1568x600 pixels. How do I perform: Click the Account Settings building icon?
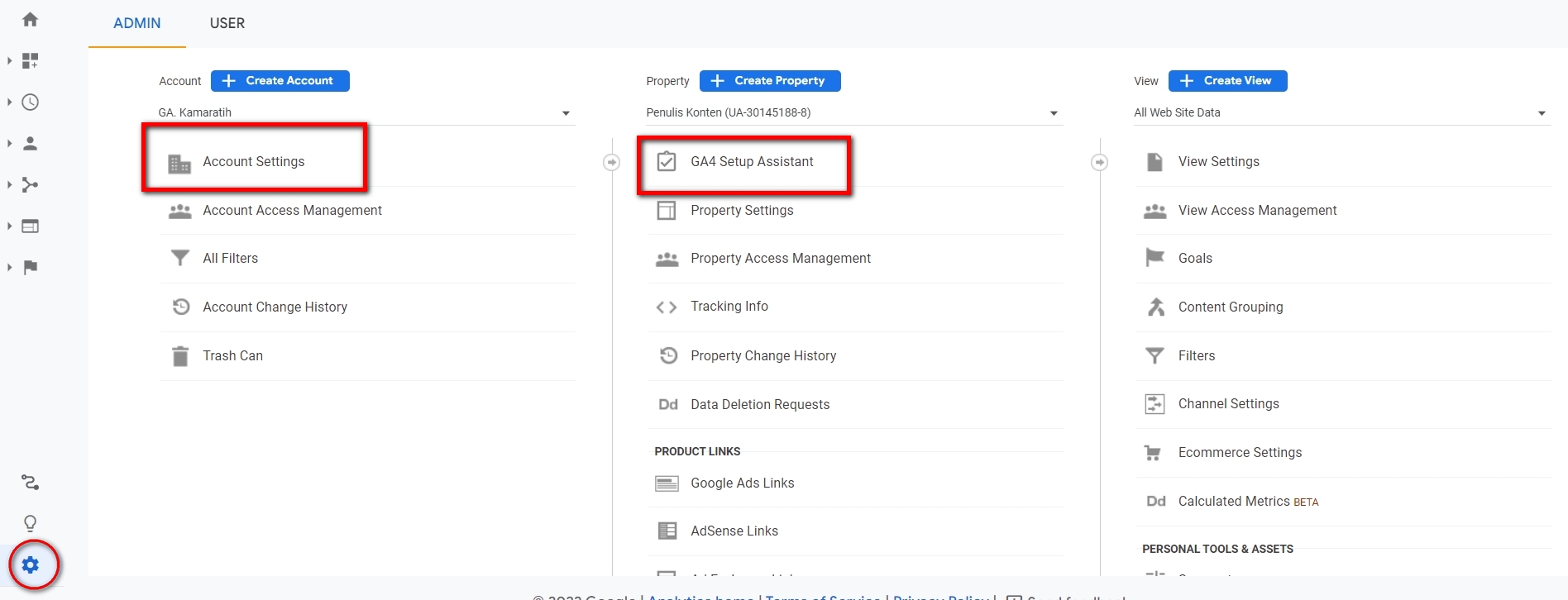click(x=179, y=163)
